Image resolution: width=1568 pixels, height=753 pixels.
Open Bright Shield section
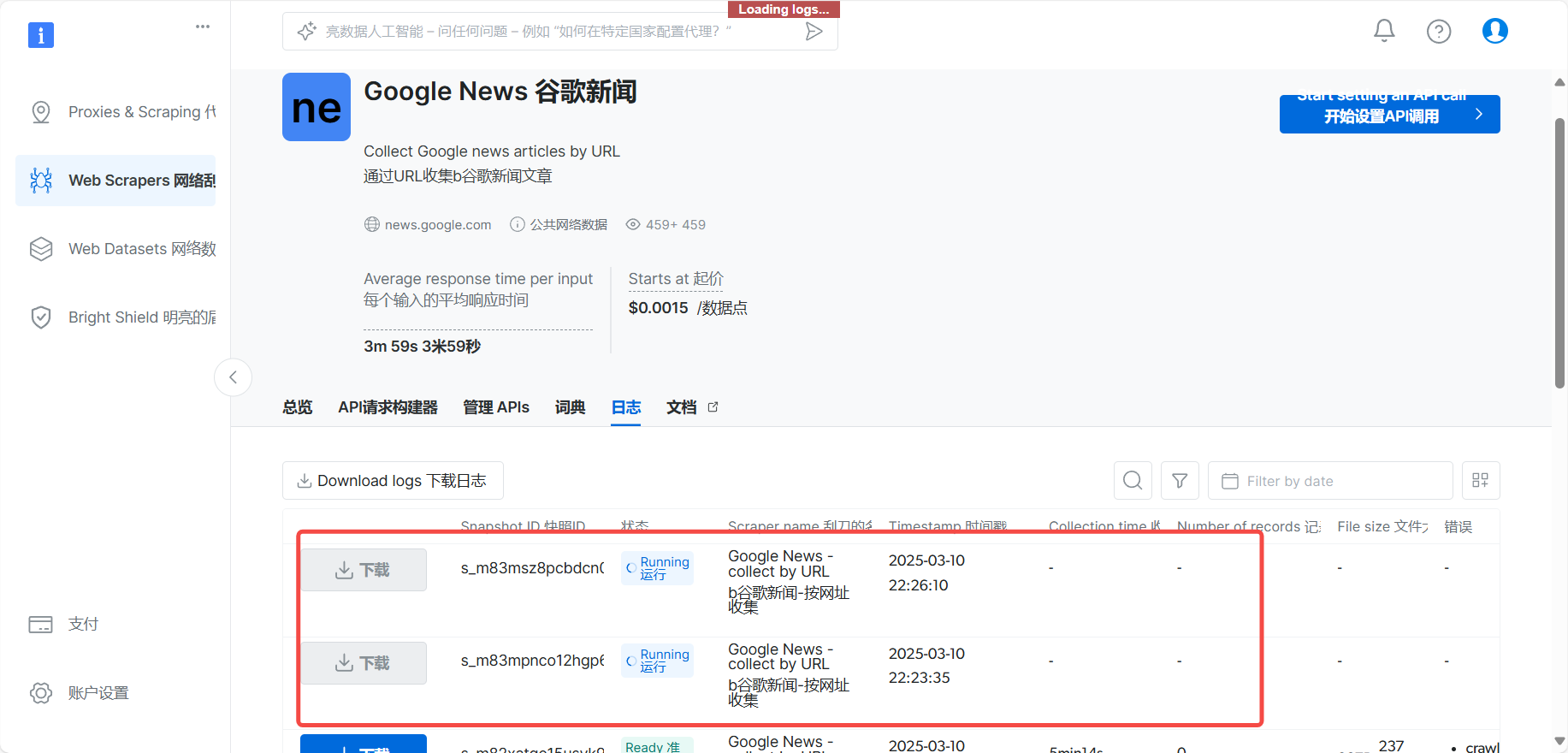pyautogui.click(x=115, y=317)
